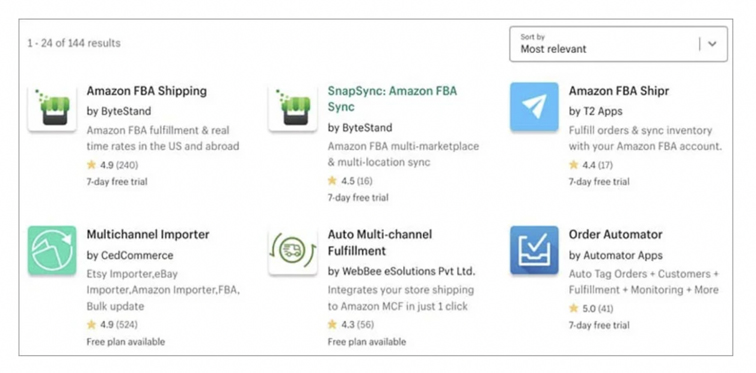This screenshot has height=373, width=756.
Task: Click the SnapSync storefront app icon
Action: click(x=293, y=107)
